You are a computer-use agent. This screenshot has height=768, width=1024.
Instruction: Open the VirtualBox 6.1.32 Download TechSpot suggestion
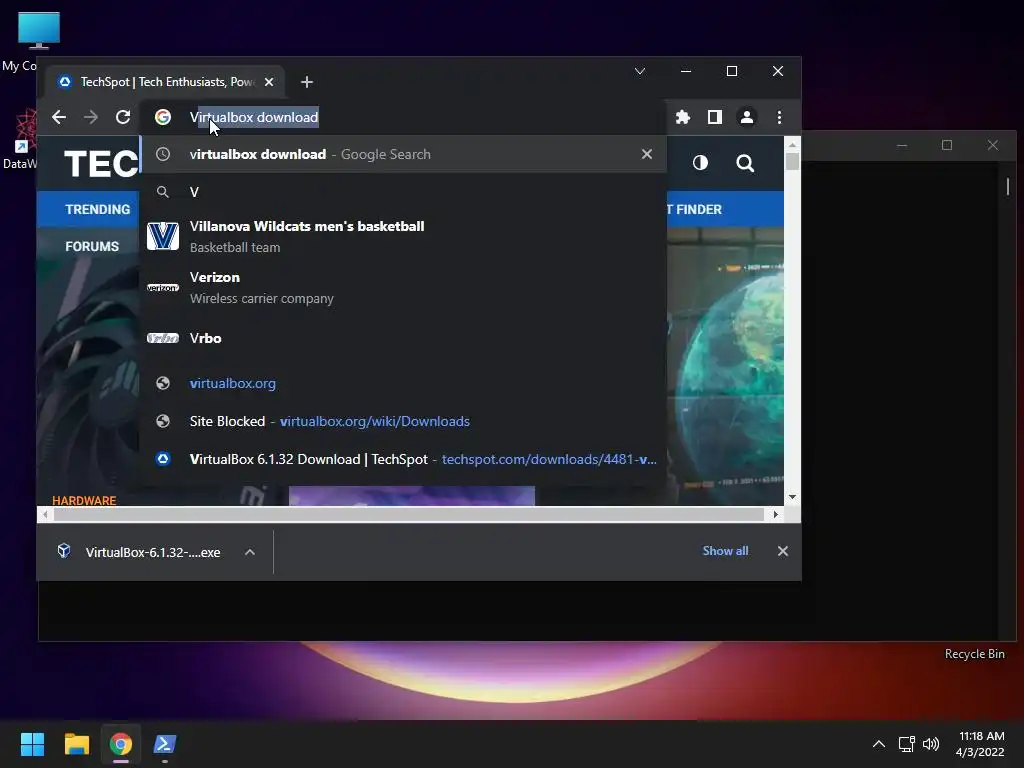coord(403,459)
